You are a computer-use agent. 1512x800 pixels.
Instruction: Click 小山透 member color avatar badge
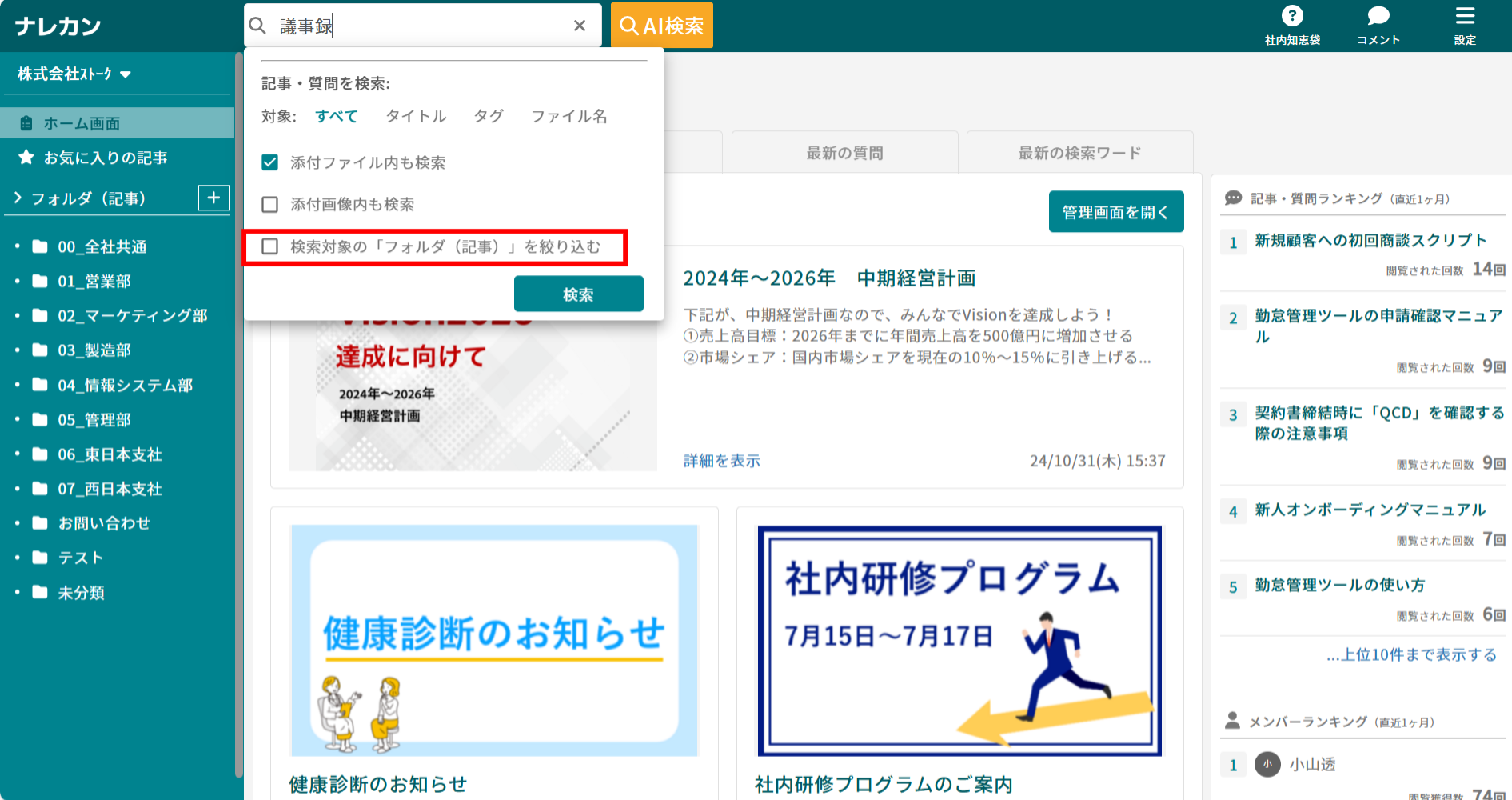click(1267, 765)
